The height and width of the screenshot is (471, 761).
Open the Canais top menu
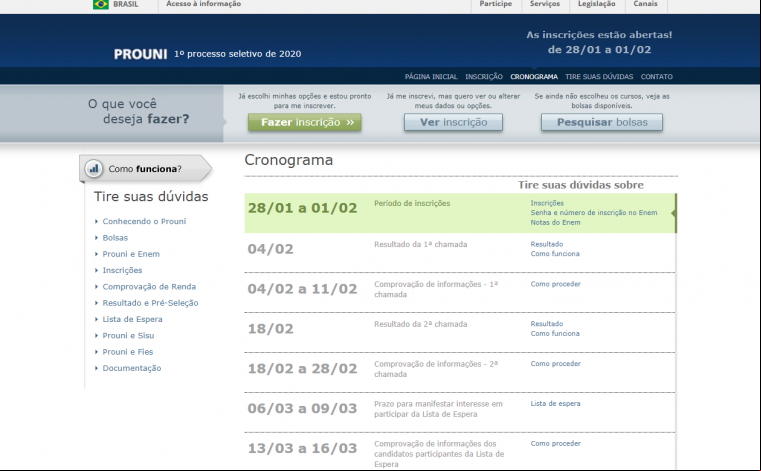pyautogui.click(x=645, y=4)
